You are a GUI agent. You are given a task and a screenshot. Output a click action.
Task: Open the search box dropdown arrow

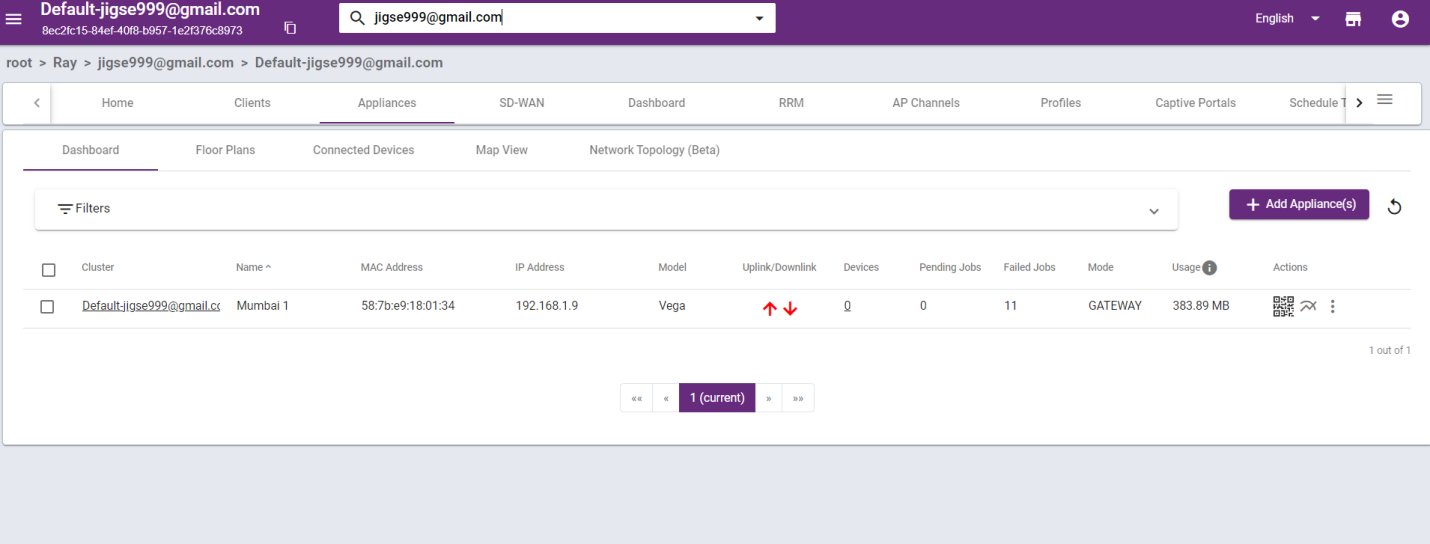(759, 18)
